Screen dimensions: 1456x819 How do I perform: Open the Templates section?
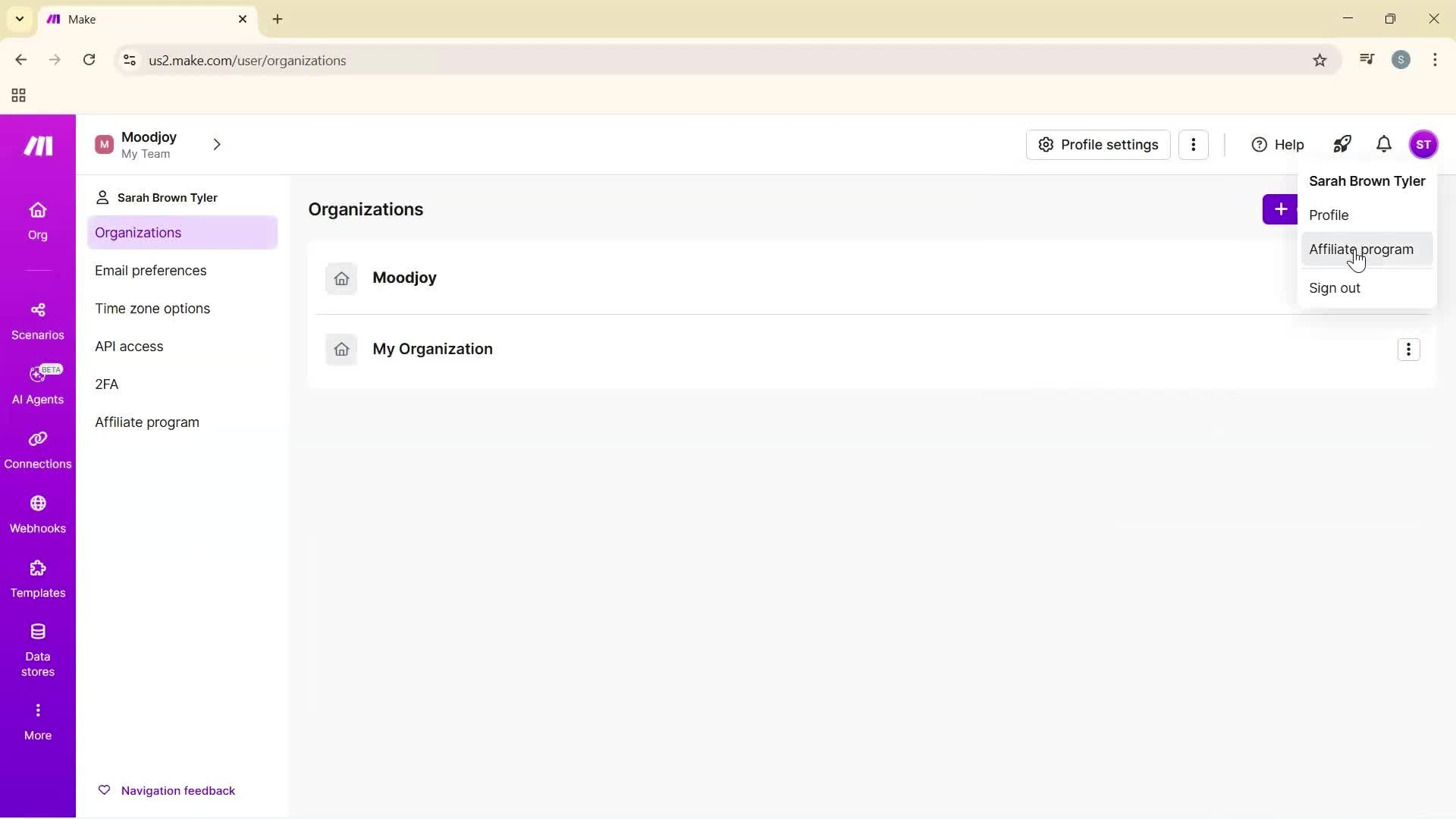tap(38, 579)
